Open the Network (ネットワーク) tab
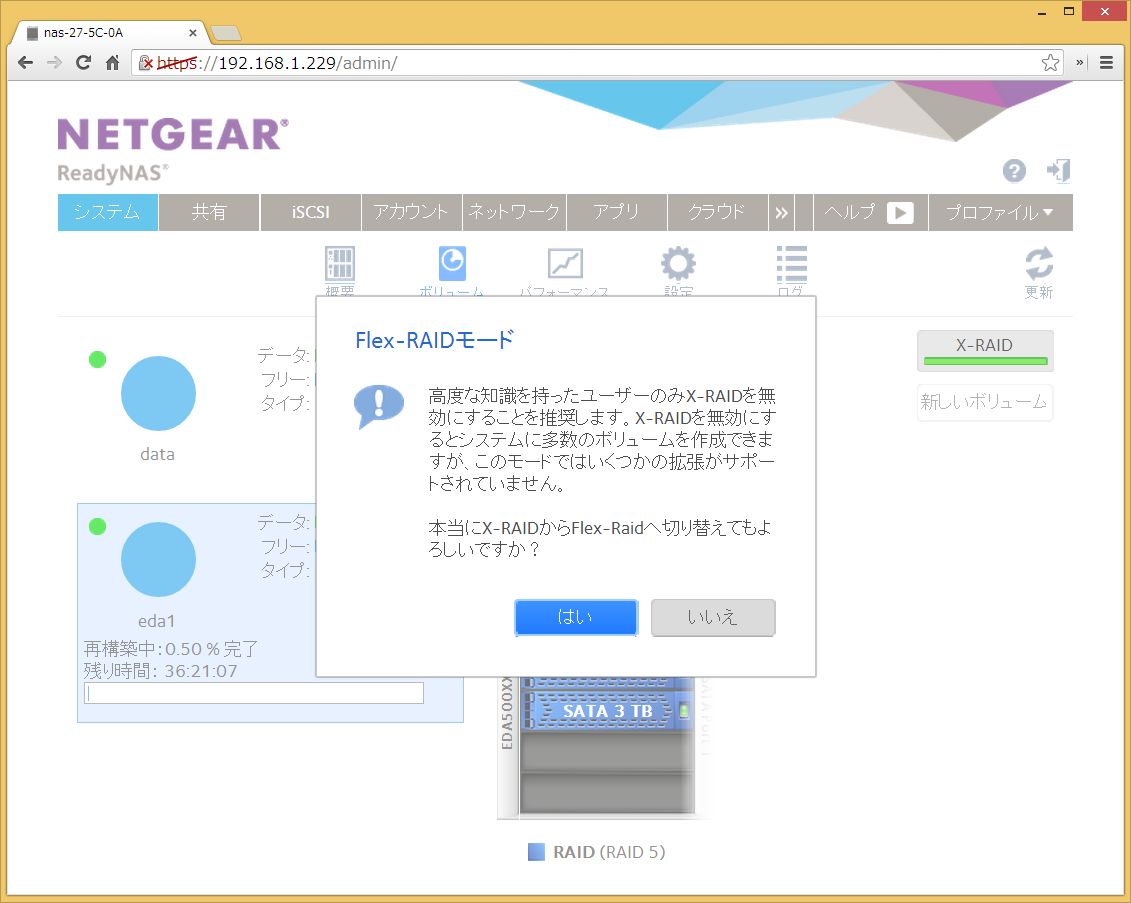1131x903 pixels. coord(514,212)
